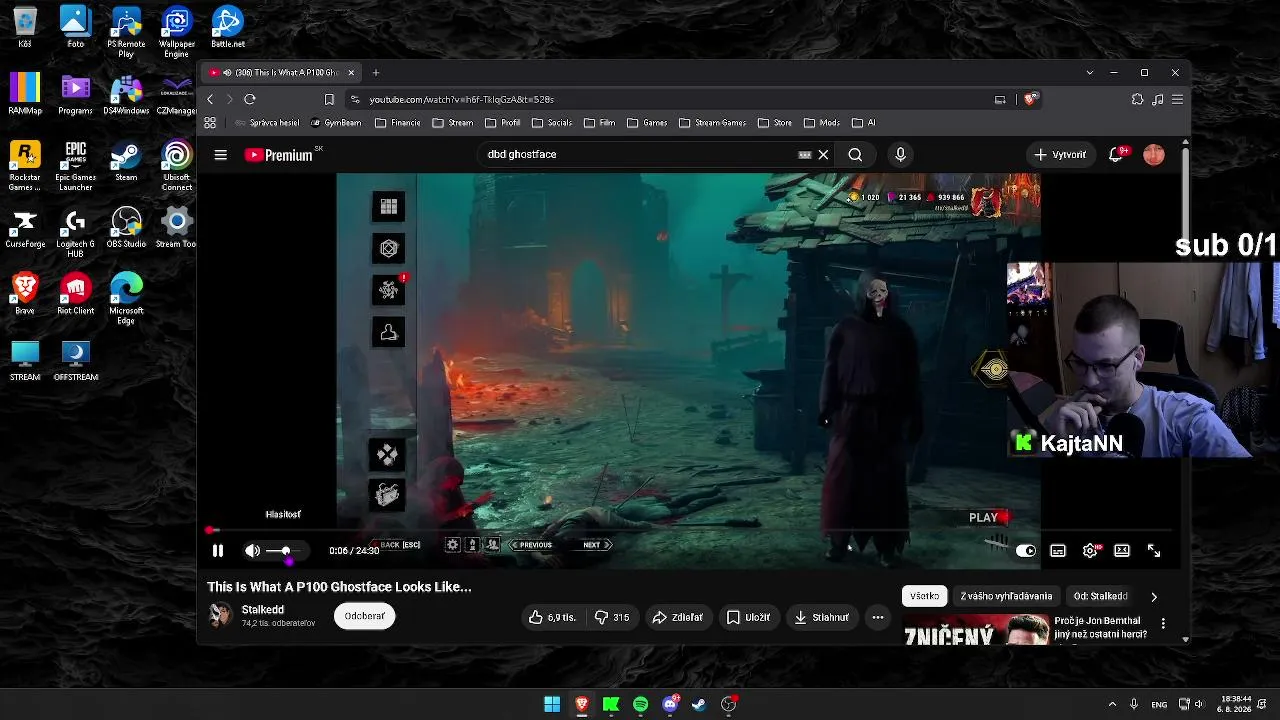
Task: Clear the YouTube search query
Action: [x=823, y=155]
